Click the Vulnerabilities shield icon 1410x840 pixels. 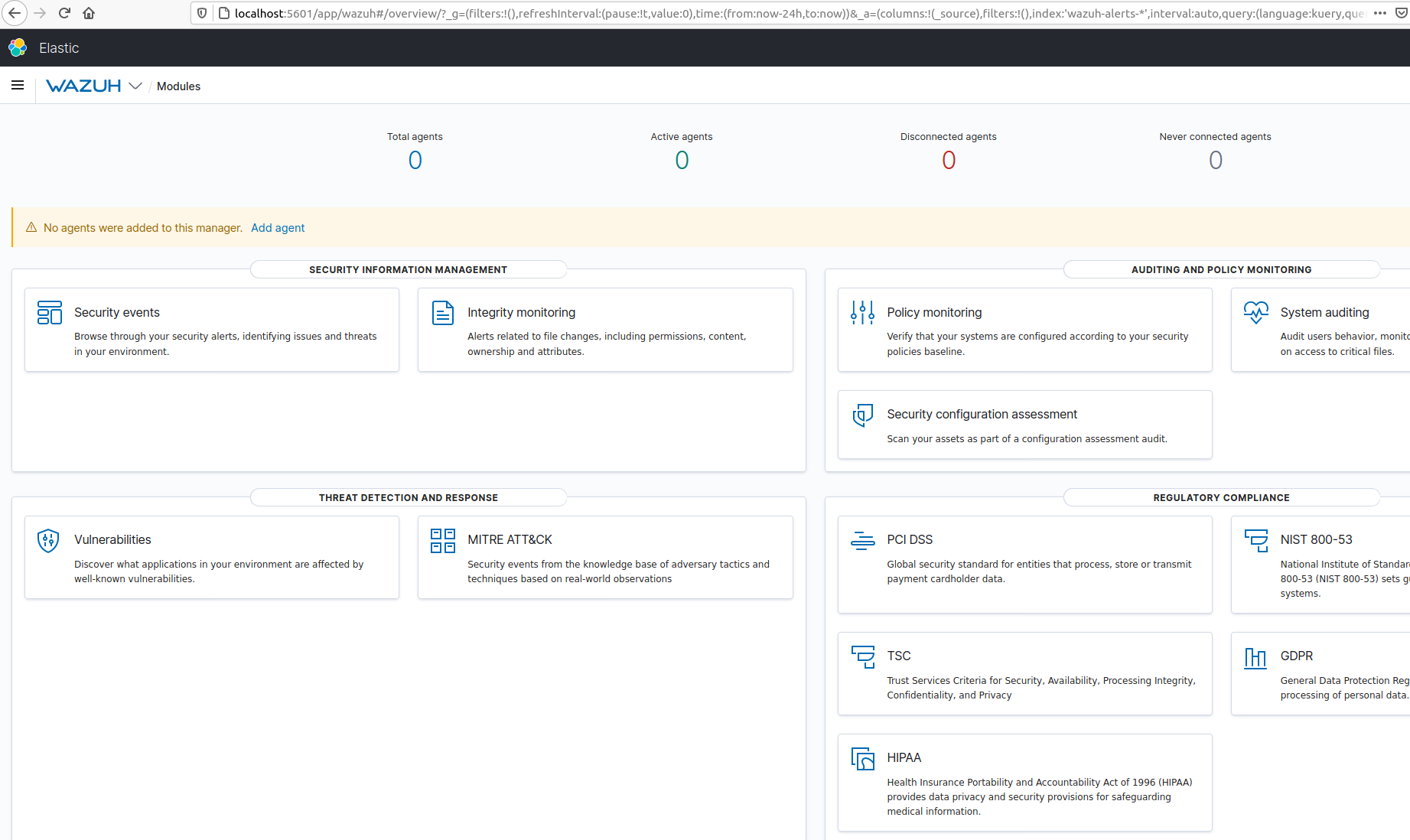click(x=48, y=540)
